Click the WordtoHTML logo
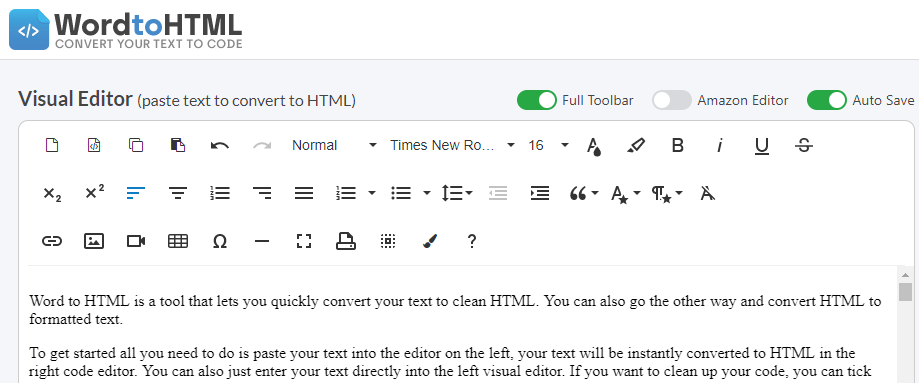Image resolution: width=919 pixels, height=383 pixels. pos(125,29)
